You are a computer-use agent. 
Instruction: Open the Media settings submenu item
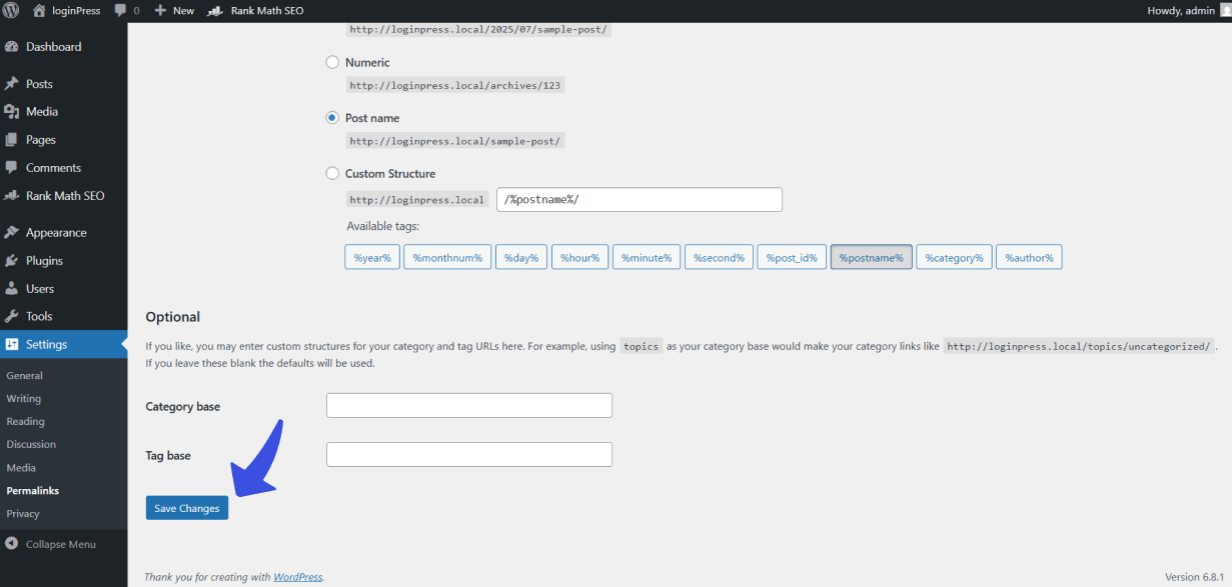[21, 468]
